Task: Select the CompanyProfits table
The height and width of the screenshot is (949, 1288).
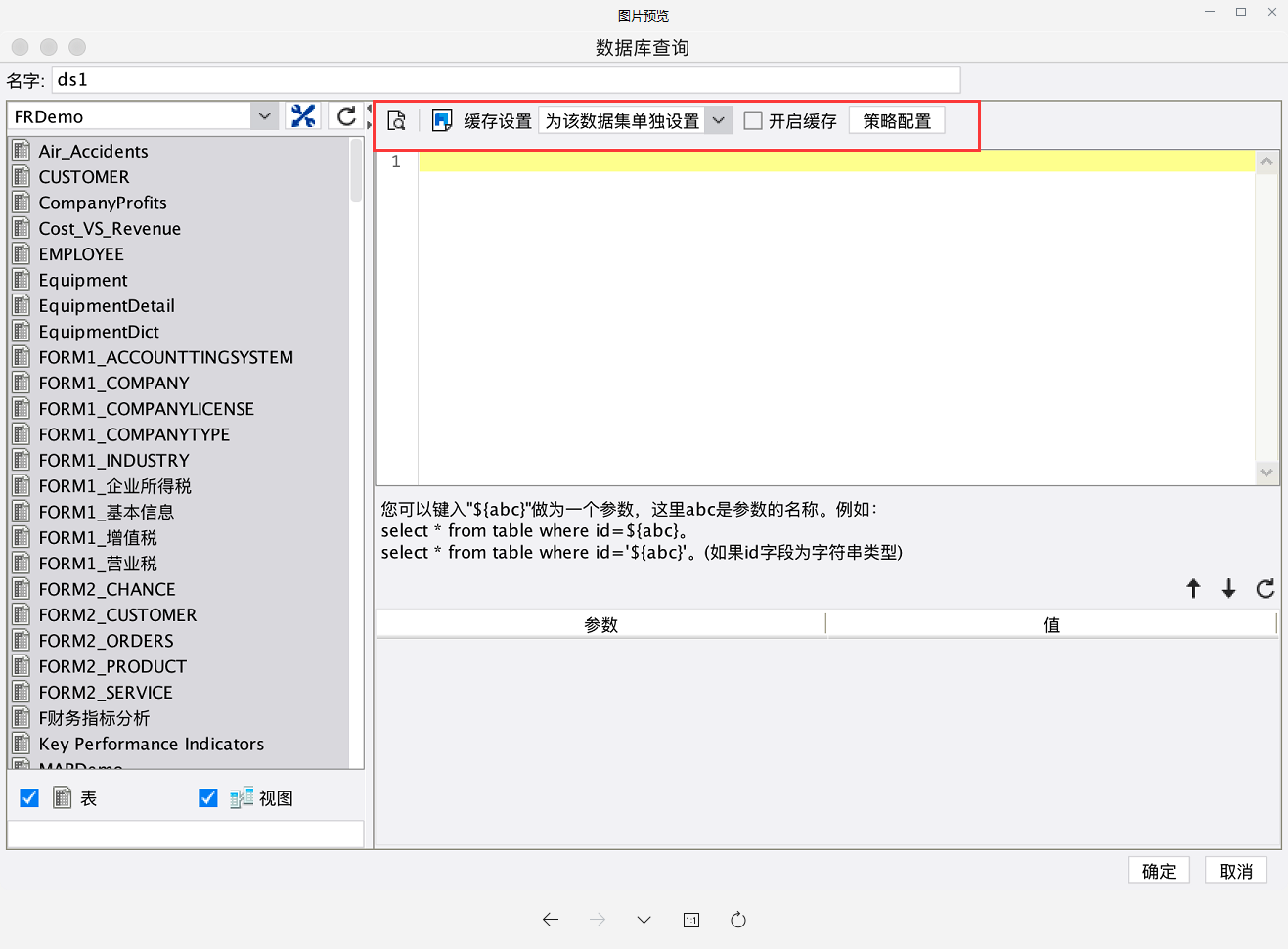Action: click(103, 203)
